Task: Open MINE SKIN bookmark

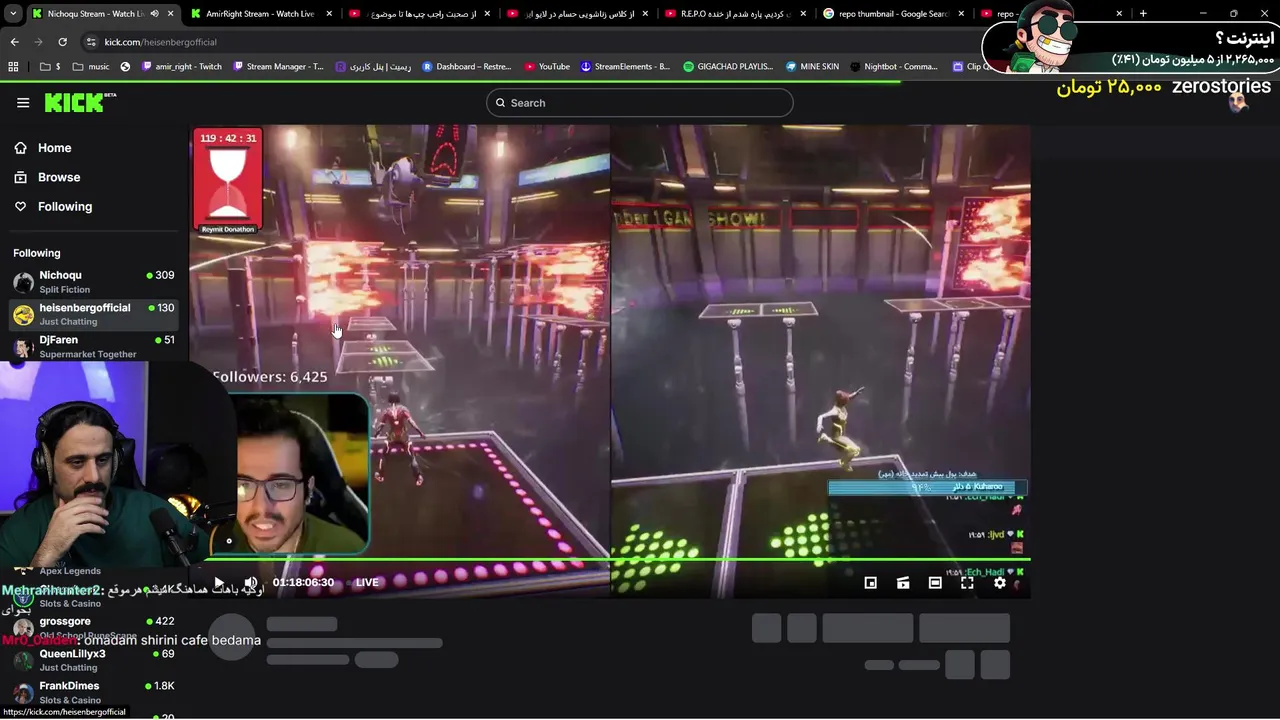Action: 812,67
